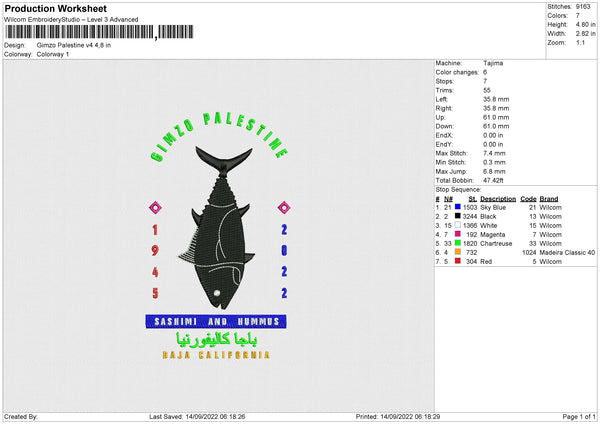The height and width of the screenshot is (424, 600).
Task: Click the green Arabic text in design
Action: tap(217, 339)
